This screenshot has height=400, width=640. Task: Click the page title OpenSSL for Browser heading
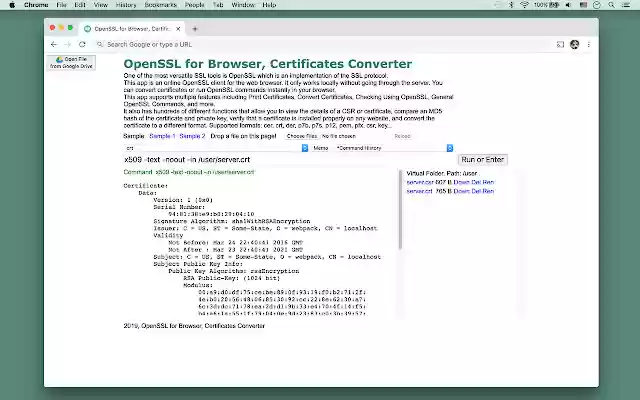(268, 64)
